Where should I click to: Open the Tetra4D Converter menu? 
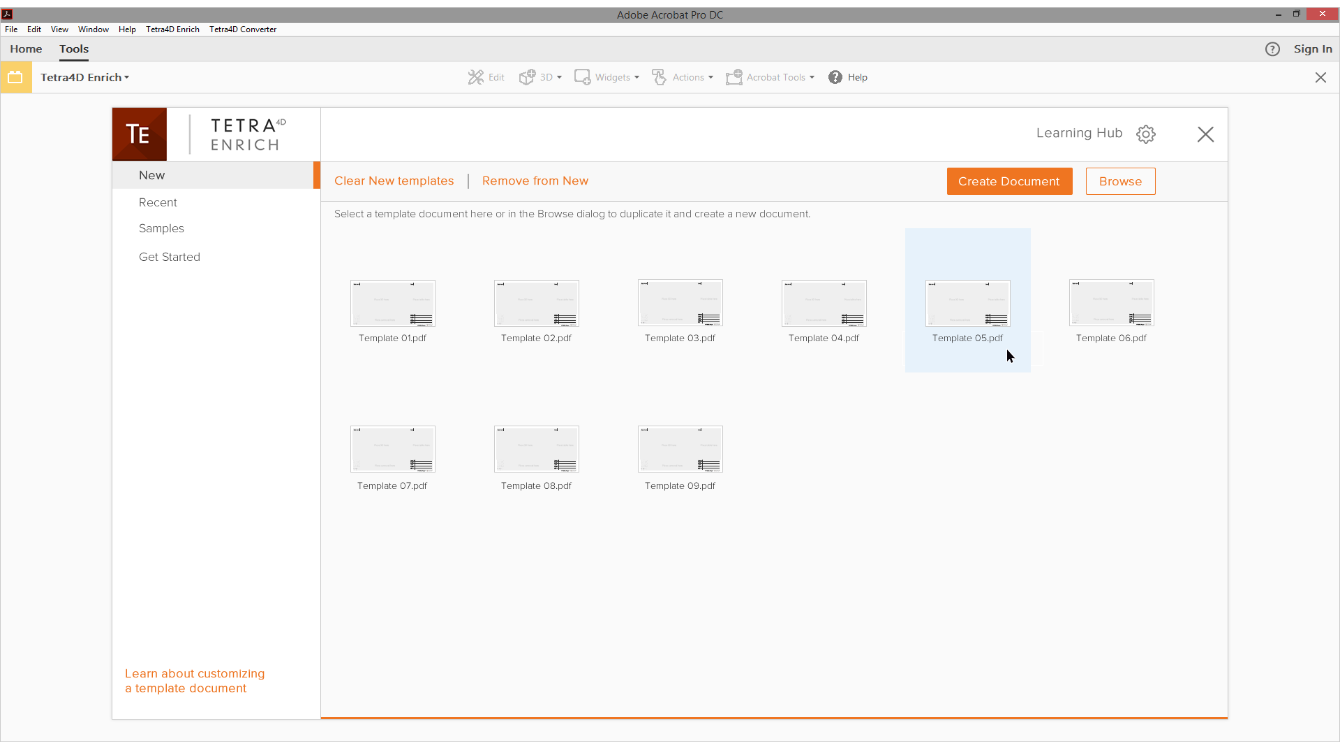(x=243, y=29)
